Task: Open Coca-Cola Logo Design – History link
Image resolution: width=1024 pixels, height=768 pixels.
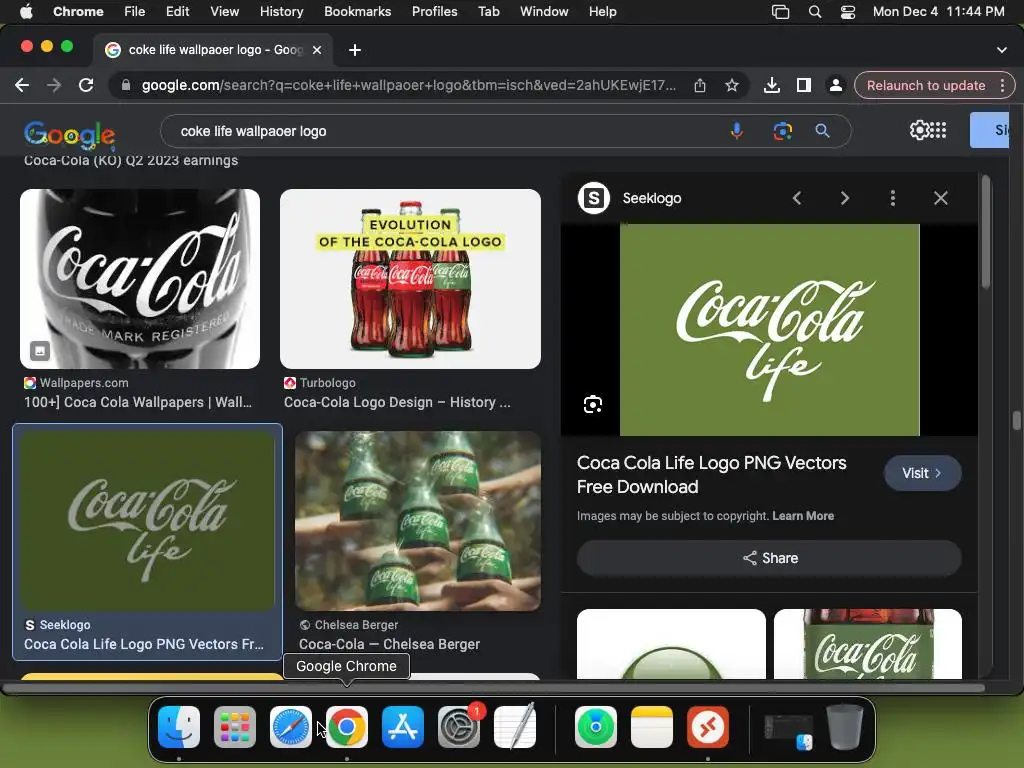Action: tap(397, 402)
